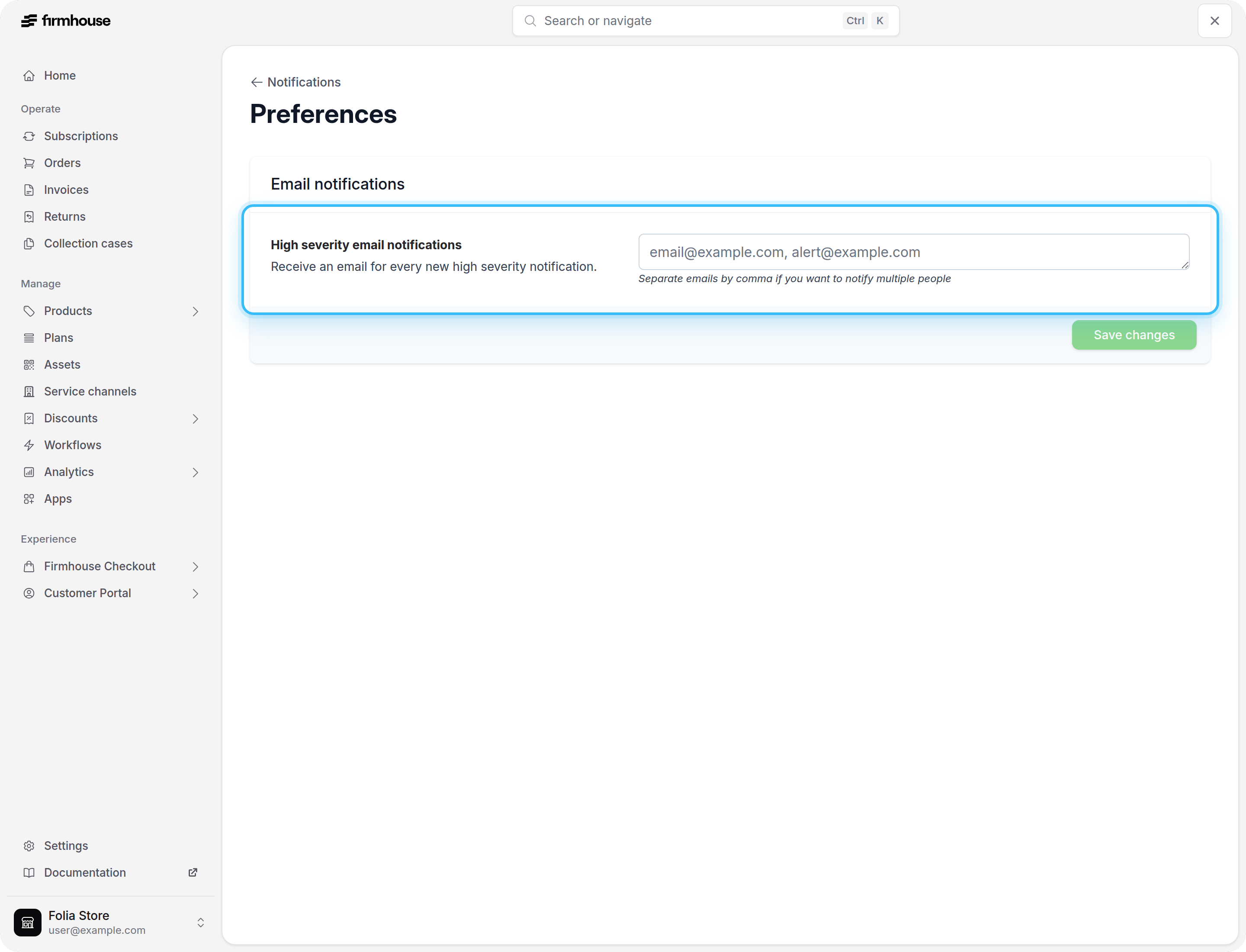The image size is (1246, 952).
Task: Click the high severity email addresses field
Action: click(x=913, y=252)
